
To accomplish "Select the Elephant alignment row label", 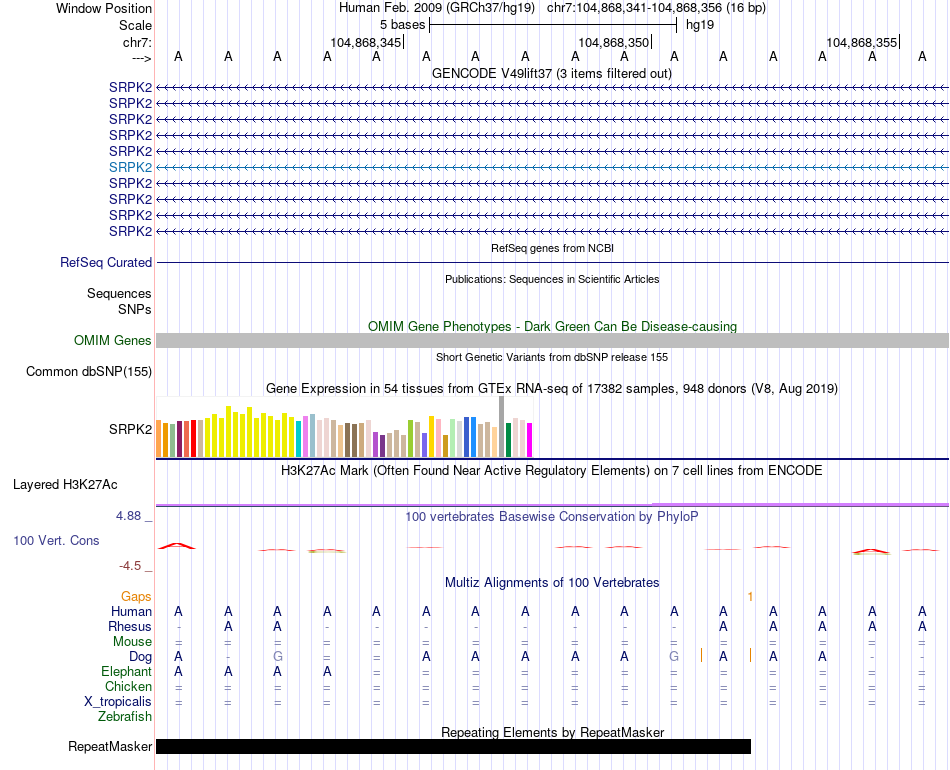I will point(127,672).
